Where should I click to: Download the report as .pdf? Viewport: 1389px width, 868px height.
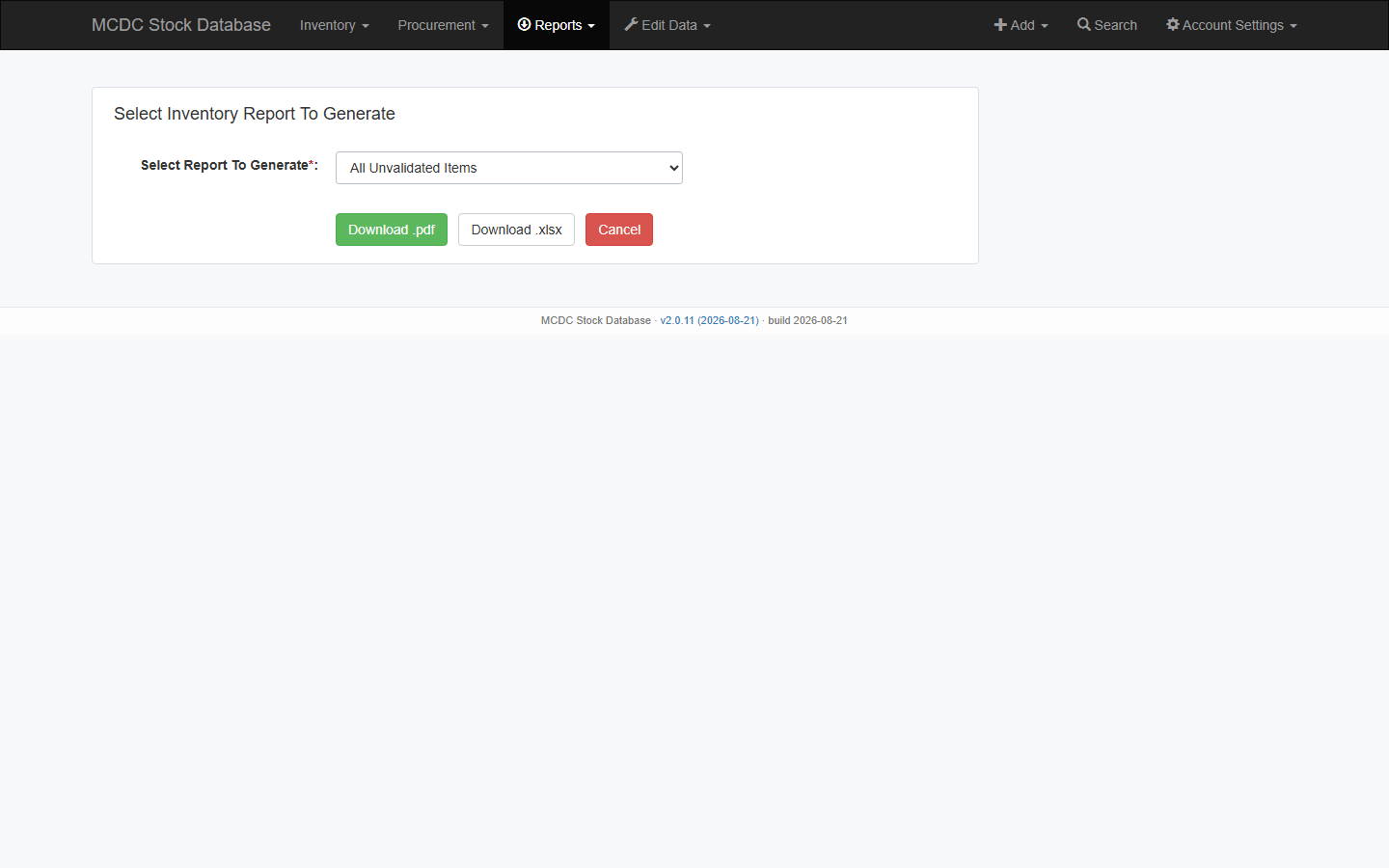coord(392,230)
